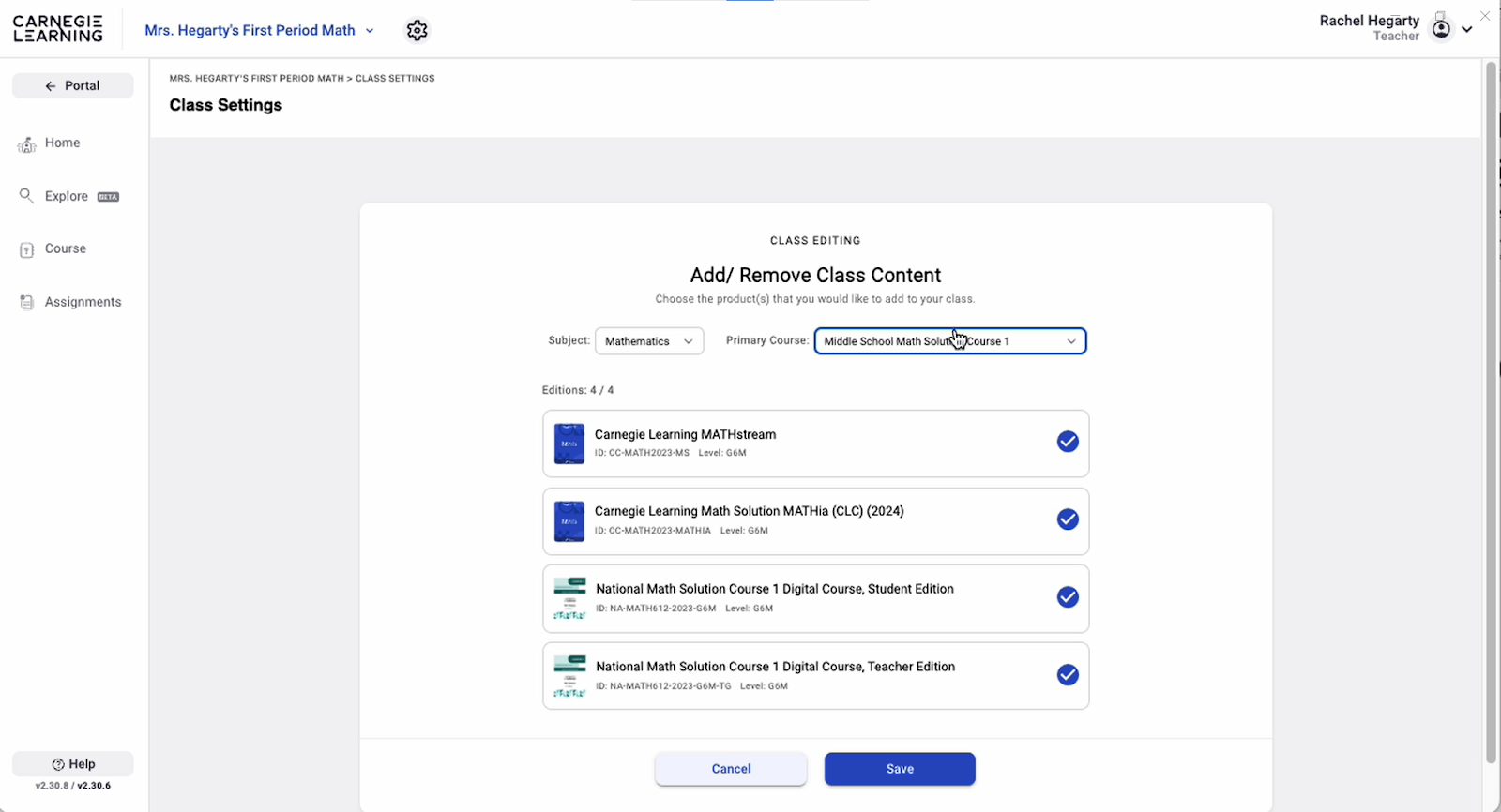Click the Explore magnifier icon
The height and width of the screenshot is (812, 1501).
[x=26, y=196]
